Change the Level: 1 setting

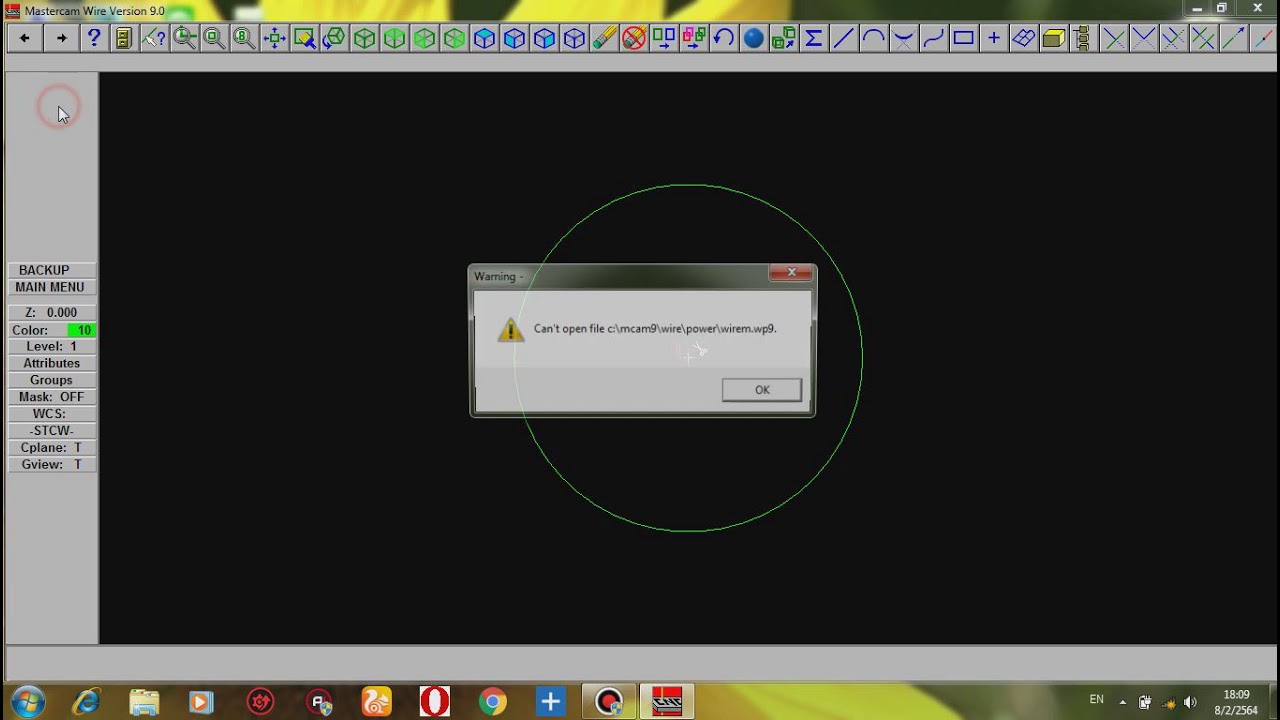coord(51,346)
